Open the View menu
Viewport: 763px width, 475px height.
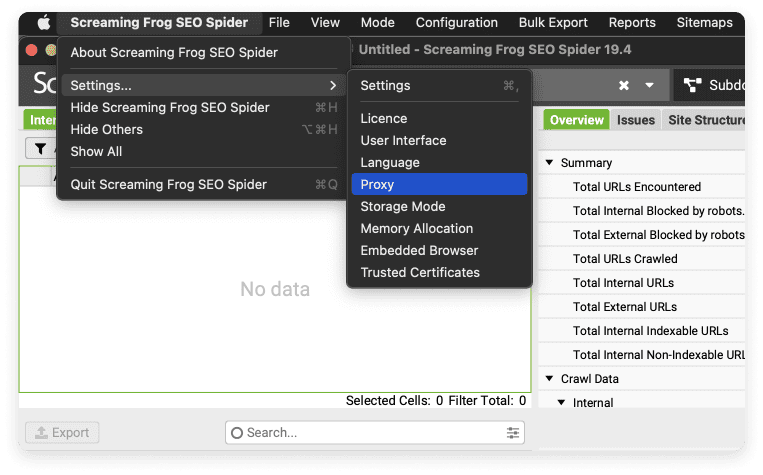325,22
